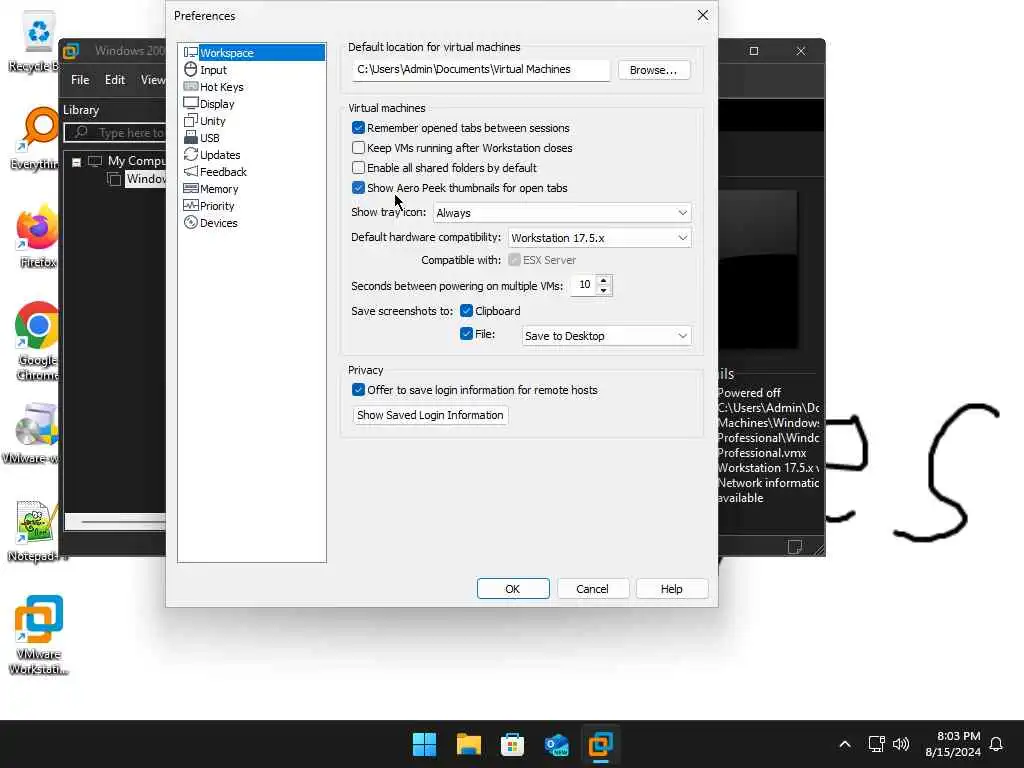
Task: Open the Edit menu in VMware window
Action: pos(115,80)
